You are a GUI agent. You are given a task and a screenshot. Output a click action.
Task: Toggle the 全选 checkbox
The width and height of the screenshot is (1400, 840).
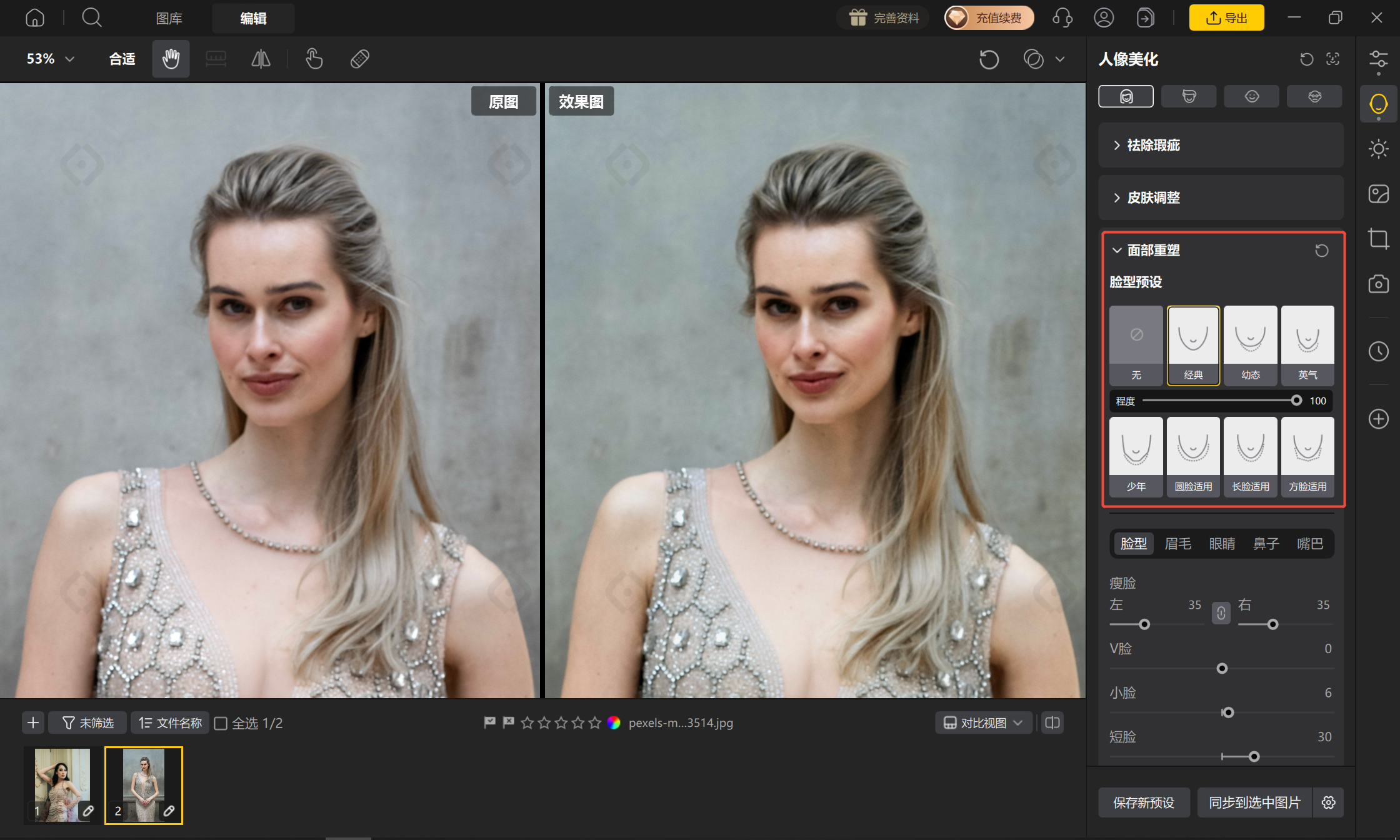point(221,723)
